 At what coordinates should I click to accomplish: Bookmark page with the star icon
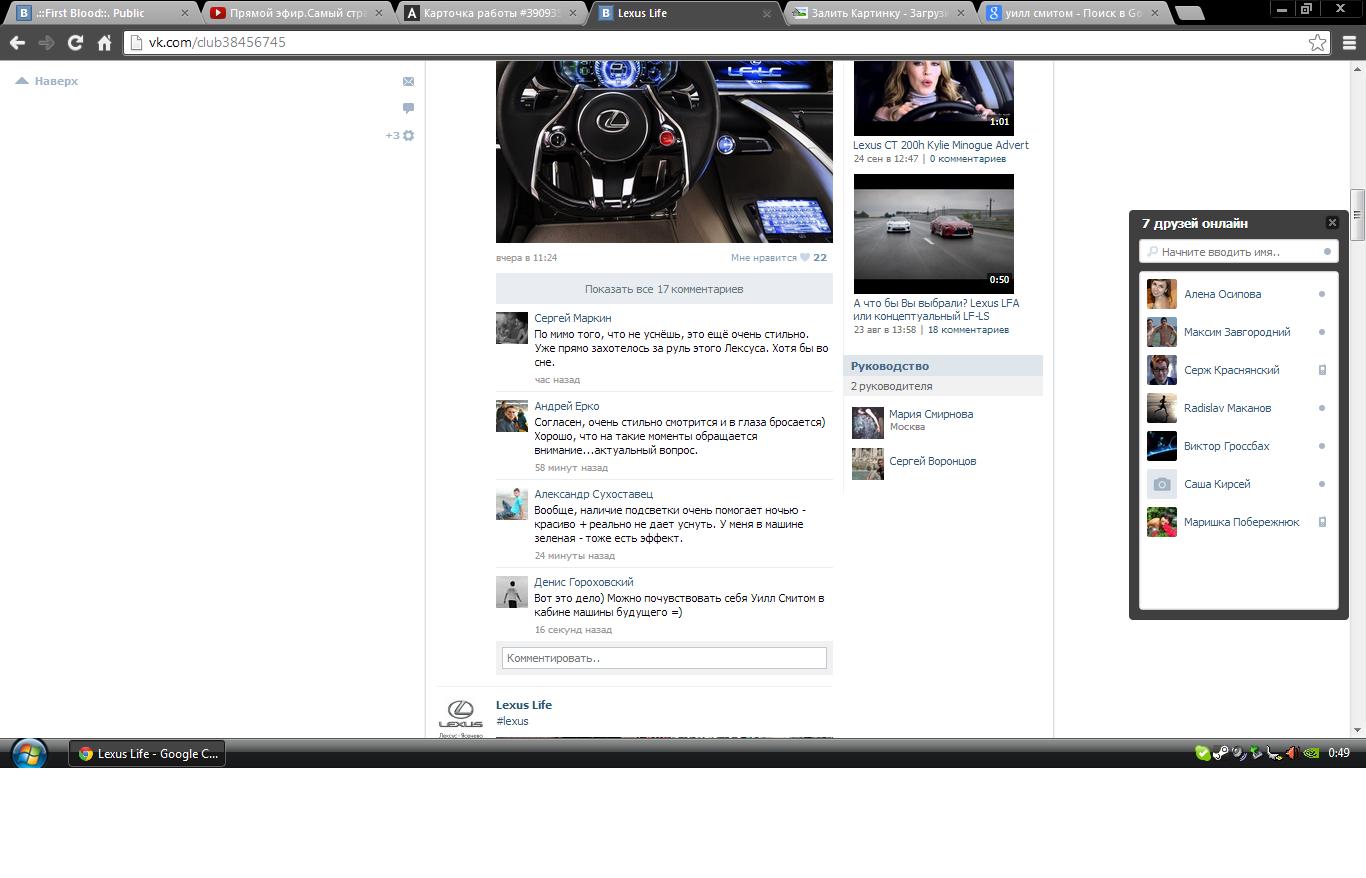click(x=1317, y=43)
